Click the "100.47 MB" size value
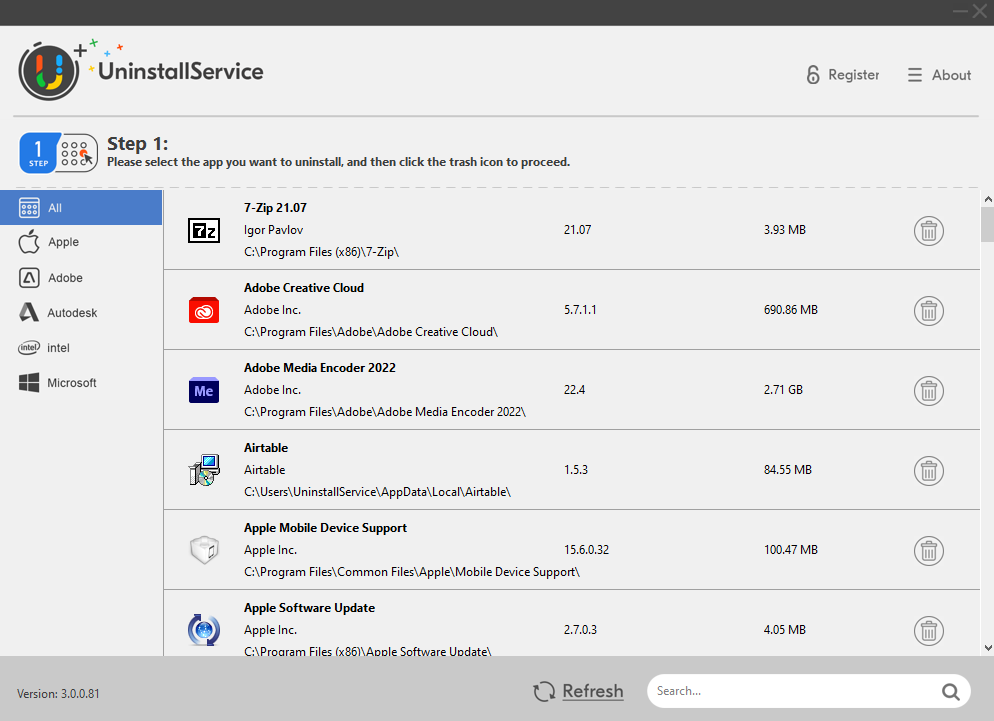This screenshot has height=721, width=994. coord(791,549)
